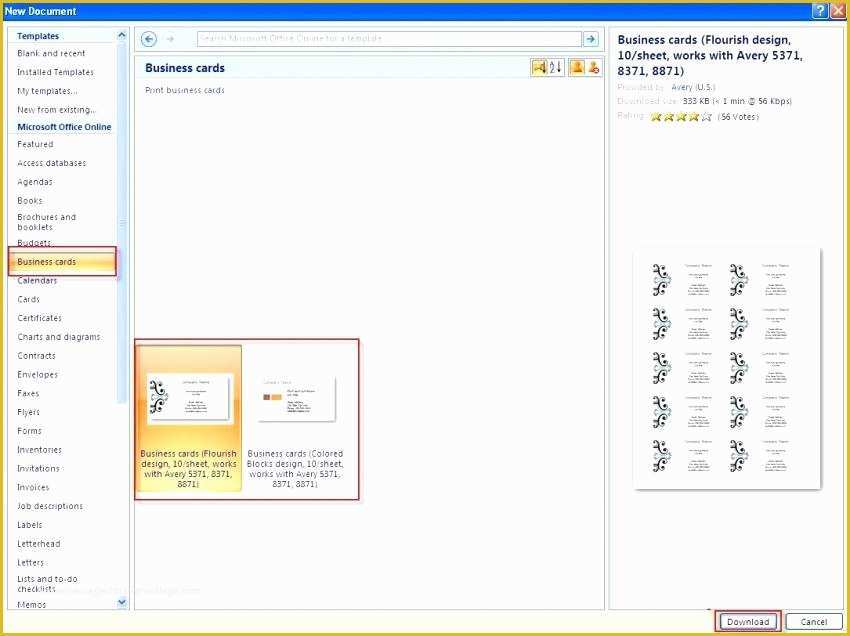Image resolution: width=850 pixels, height=636 pixels.
Task: Open the Help question mark button
Action: (x=820, y=11)
